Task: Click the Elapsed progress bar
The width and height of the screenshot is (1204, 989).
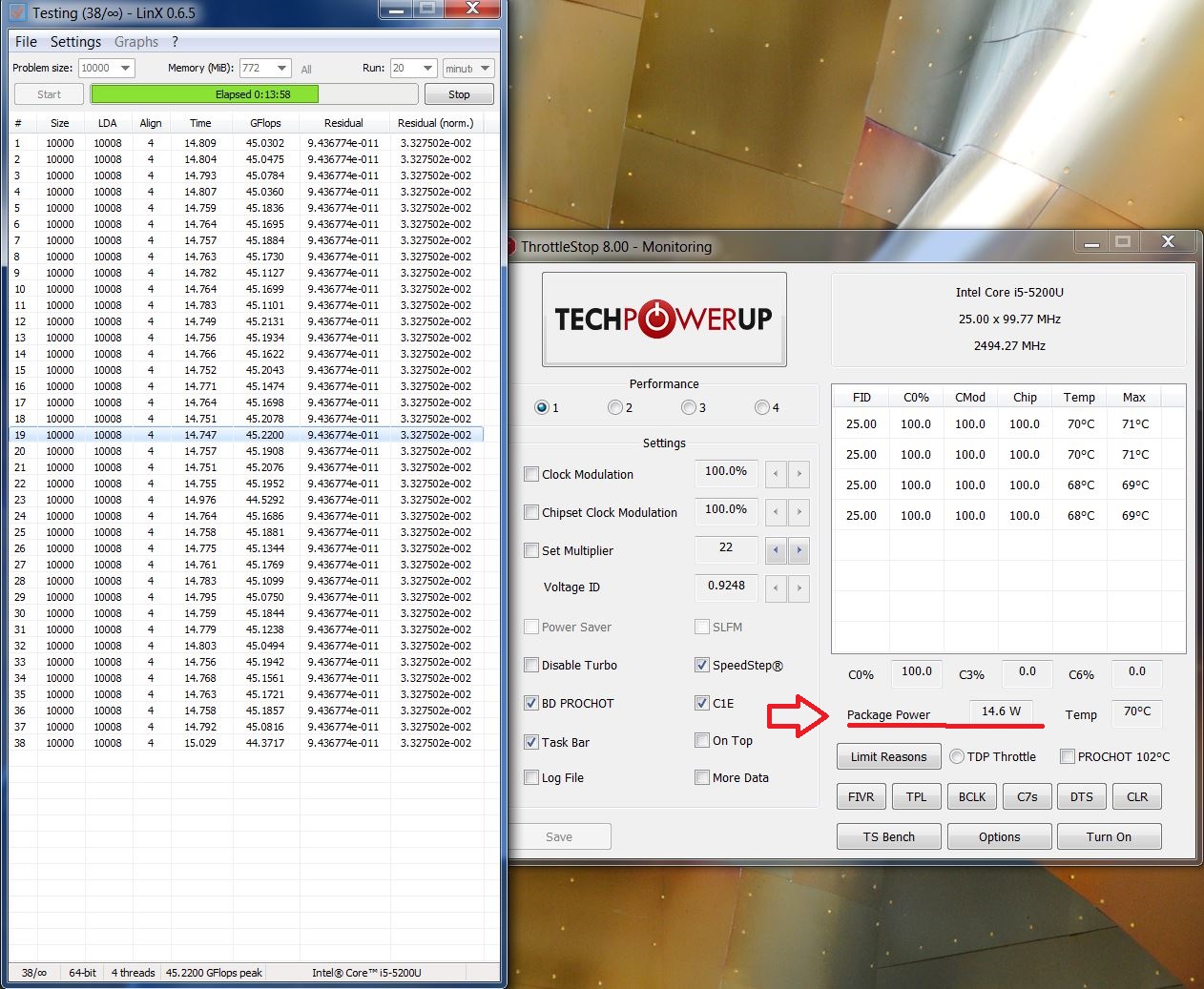Action: (x=254, y=94)
